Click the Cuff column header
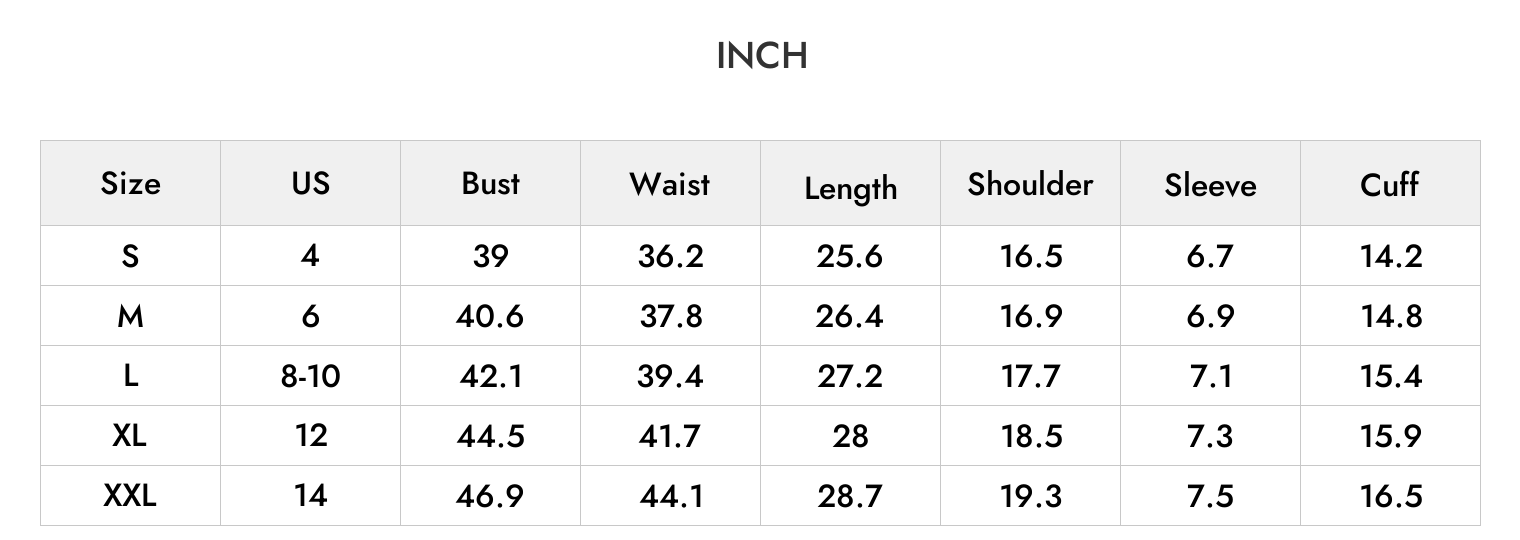 [1390, 184]
